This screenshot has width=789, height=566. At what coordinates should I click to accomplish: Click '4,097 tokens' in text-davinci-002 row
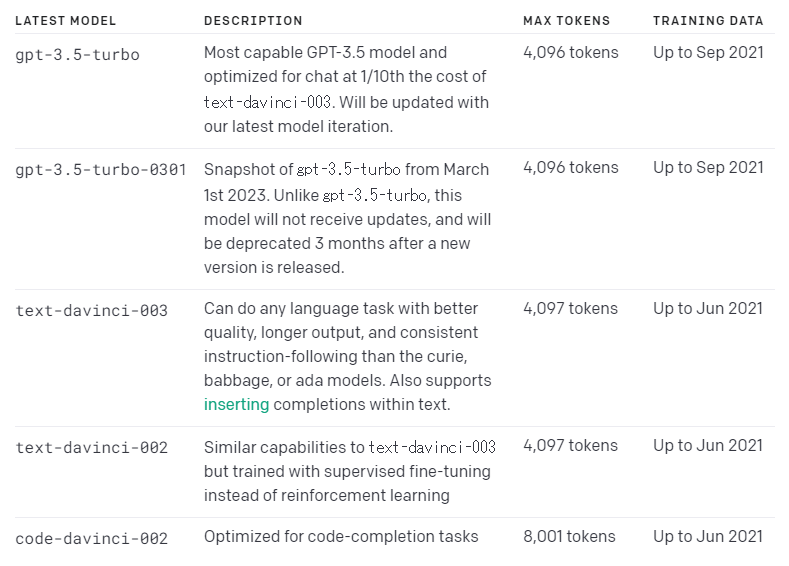pos(570,445)
